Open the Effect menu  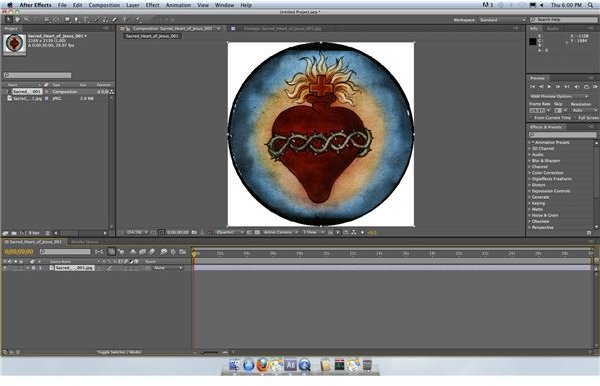[152, 5]
